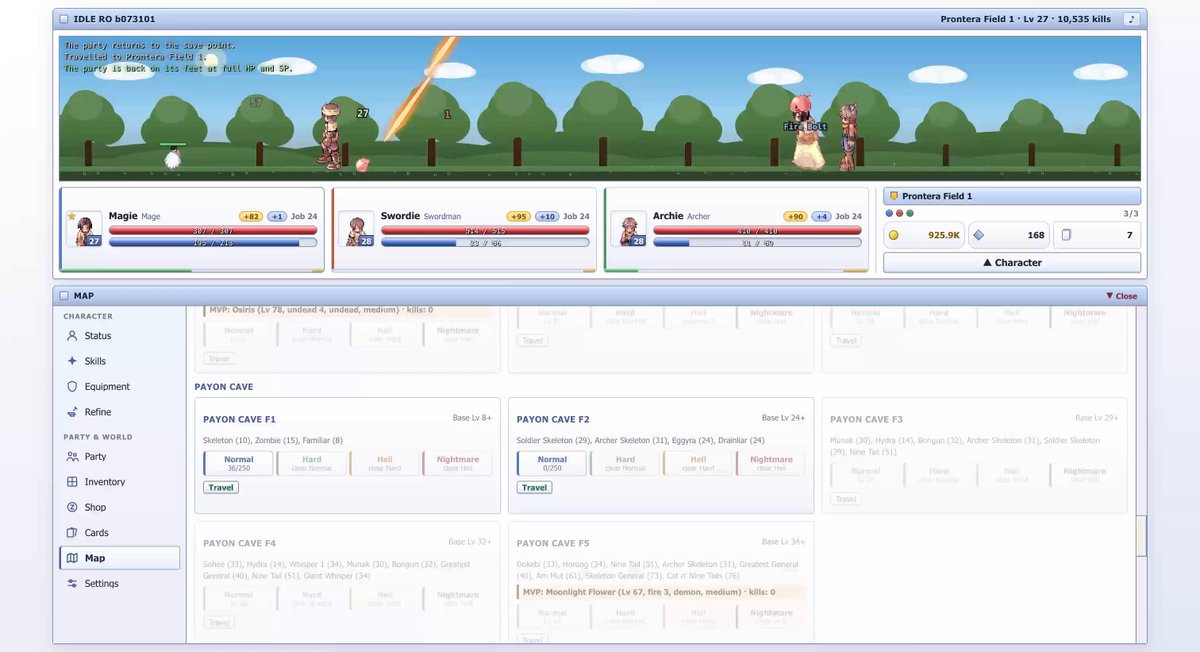Click Archie's blue SP bar
This screenshot has height=652, width=1200.
point(757,242)
